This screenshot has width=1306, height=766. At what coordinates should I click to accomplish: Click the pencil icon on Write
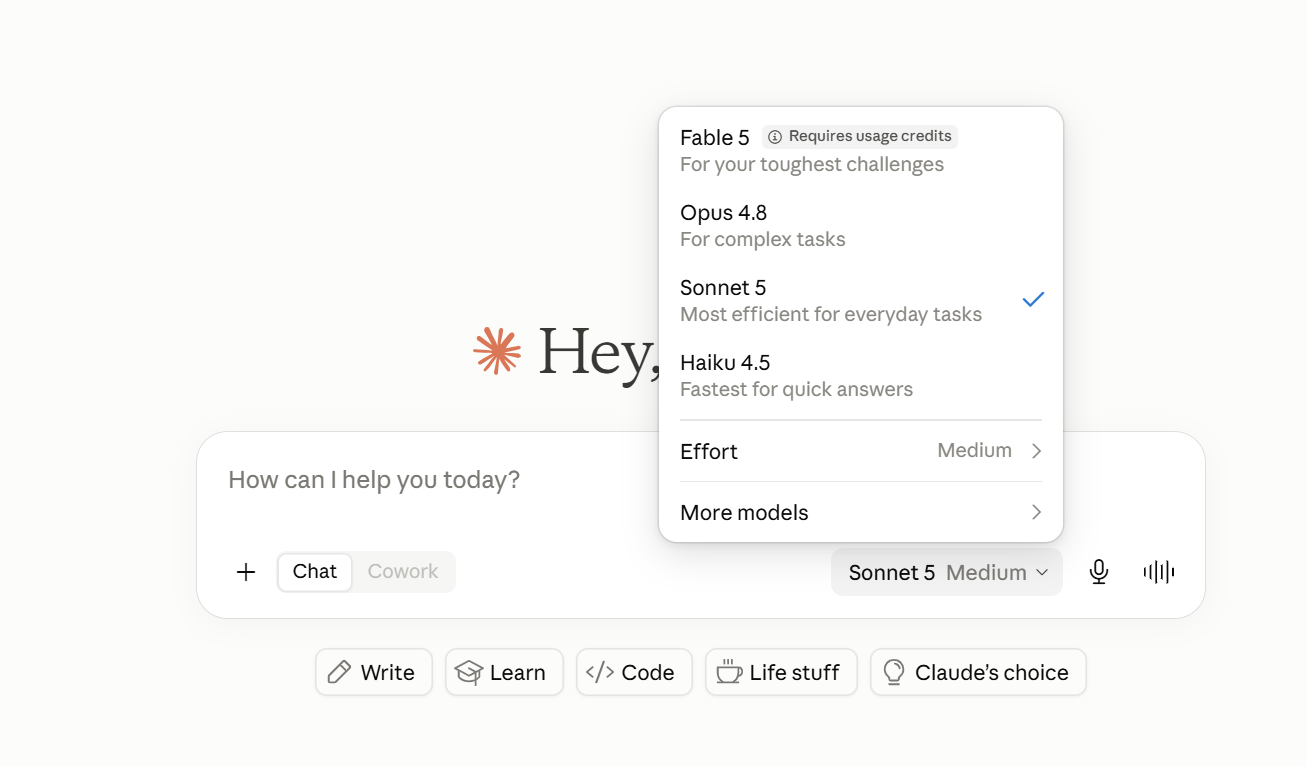pos(340,672)
